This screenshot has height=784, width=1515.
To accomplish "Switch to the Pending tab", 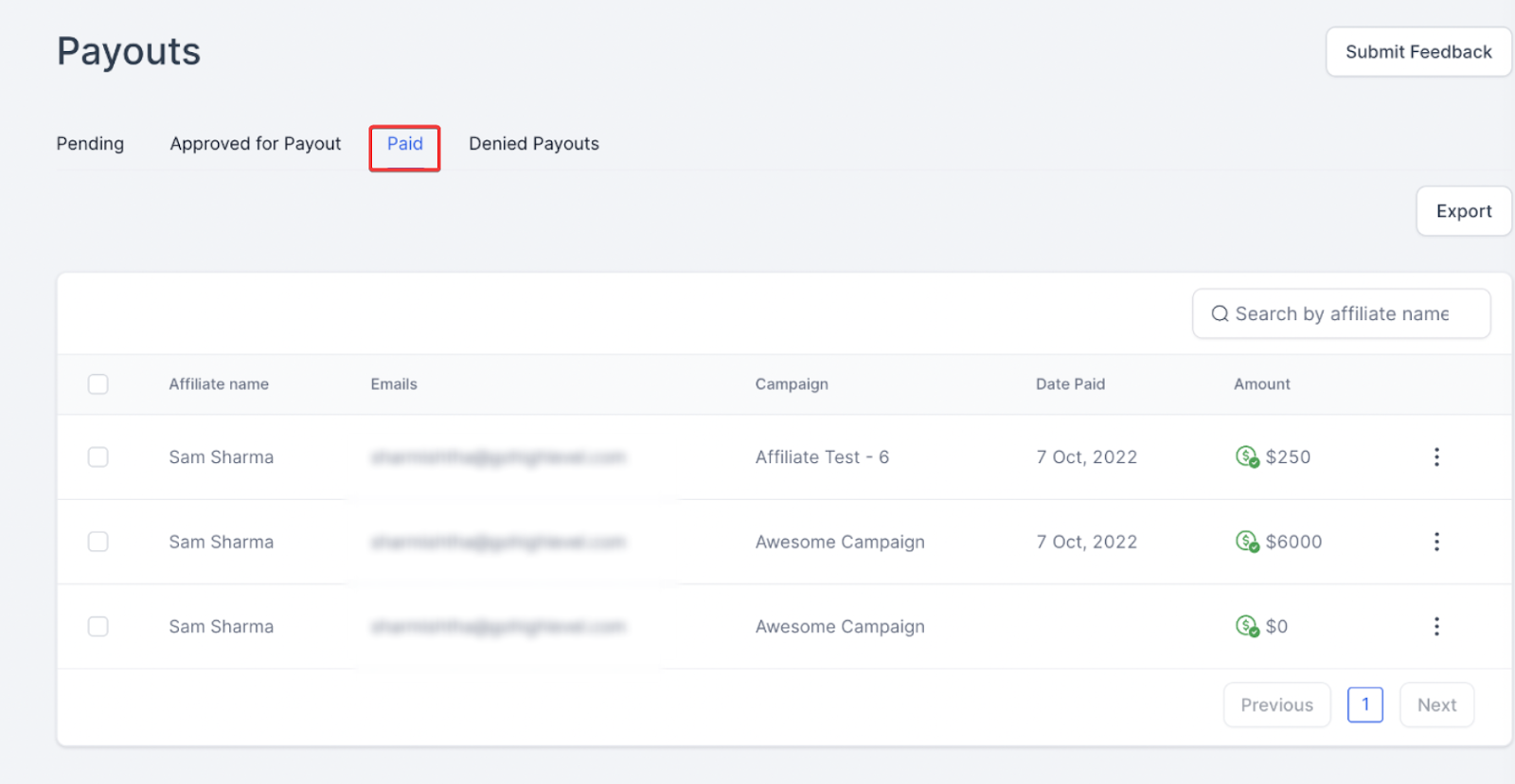I will pyautogui.click(x=90, y=144).
